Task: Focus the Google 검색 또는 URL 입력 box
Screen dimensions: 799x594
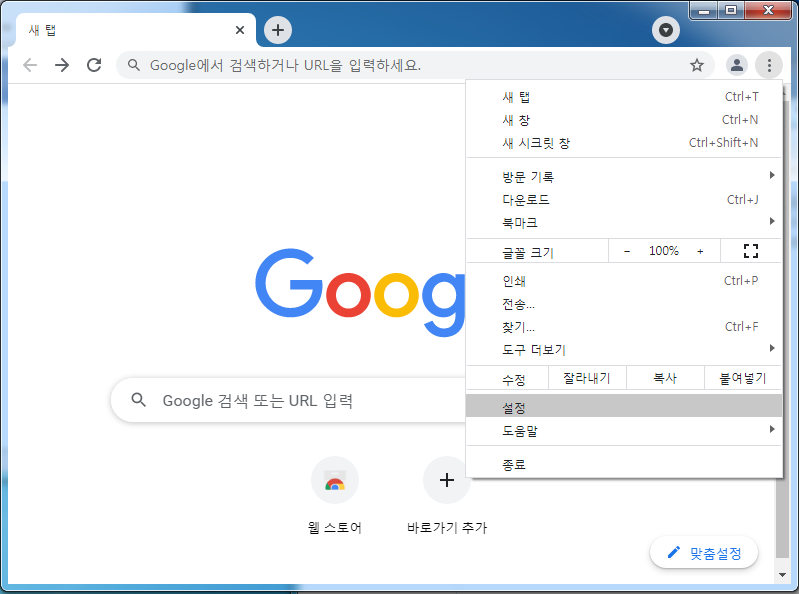Action: (288, 400)
